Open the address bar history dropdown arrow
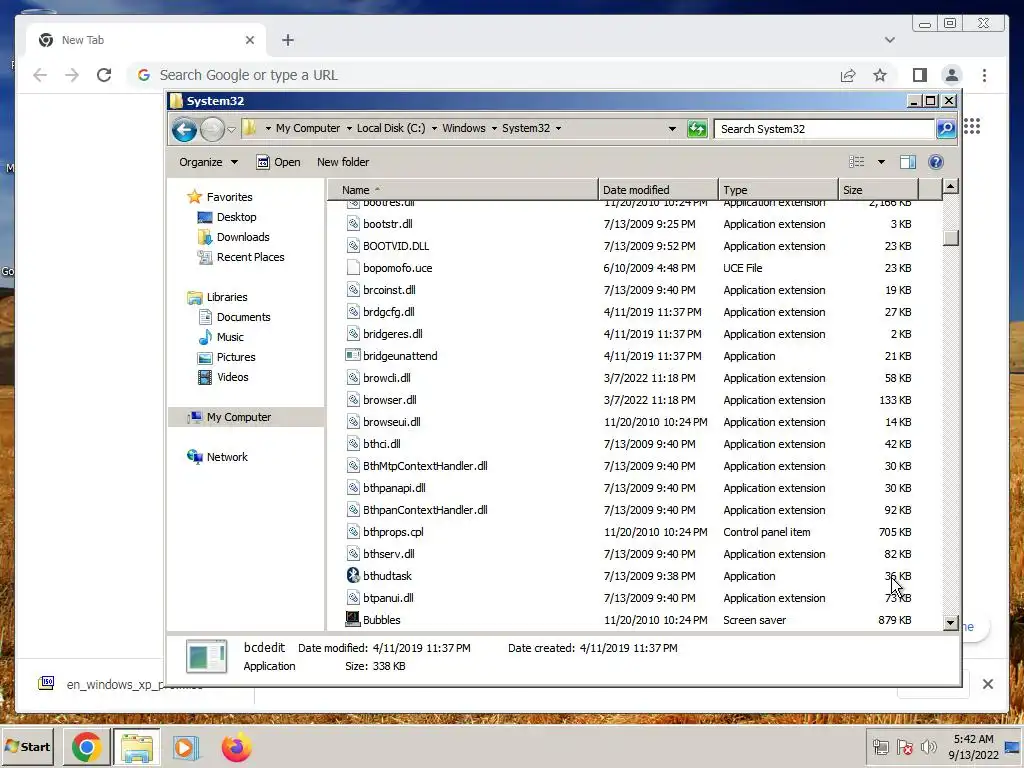The image size is (1024, 768). tap(672, 129)
